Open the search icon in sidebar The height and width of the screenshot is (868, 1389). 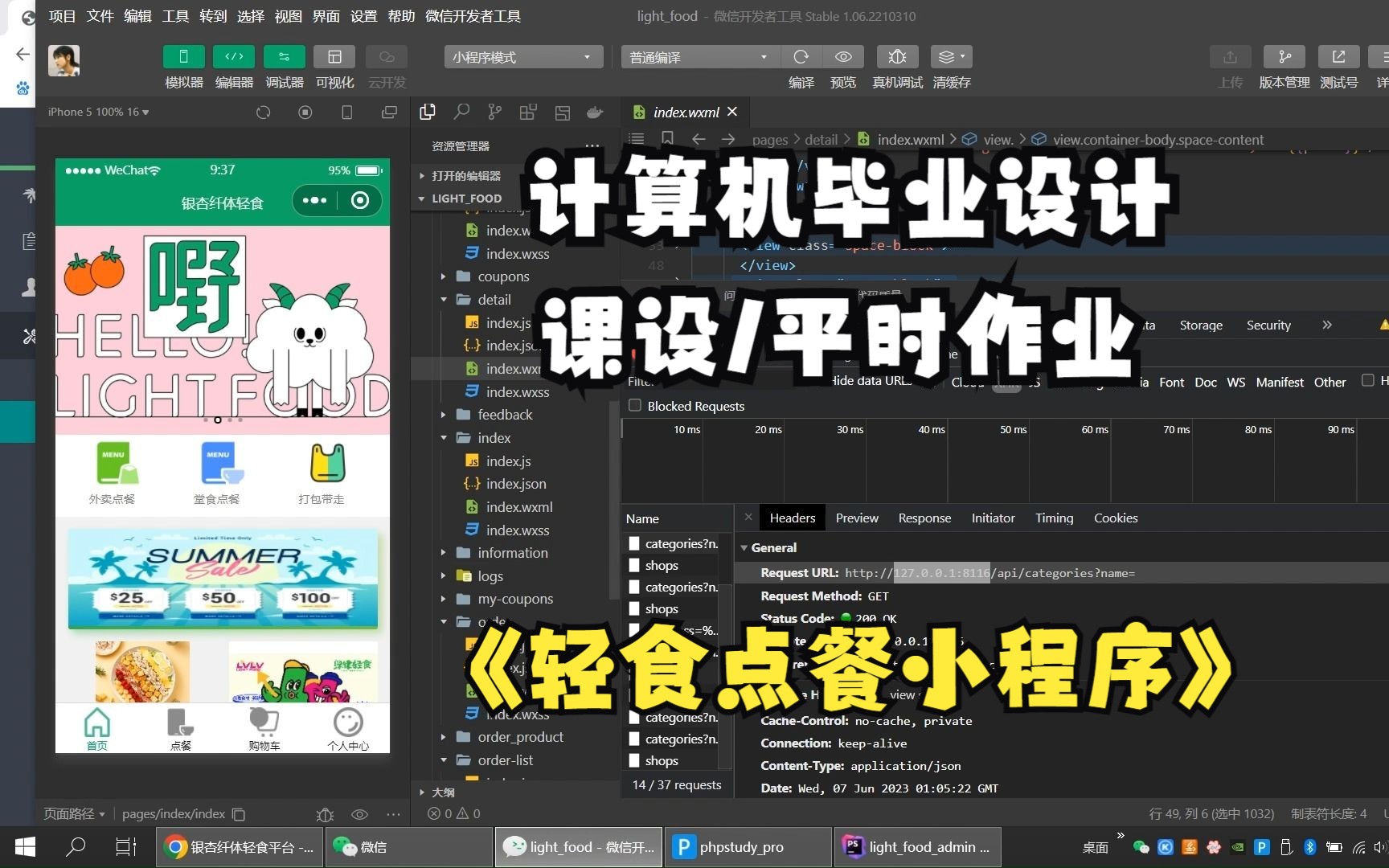461,113
